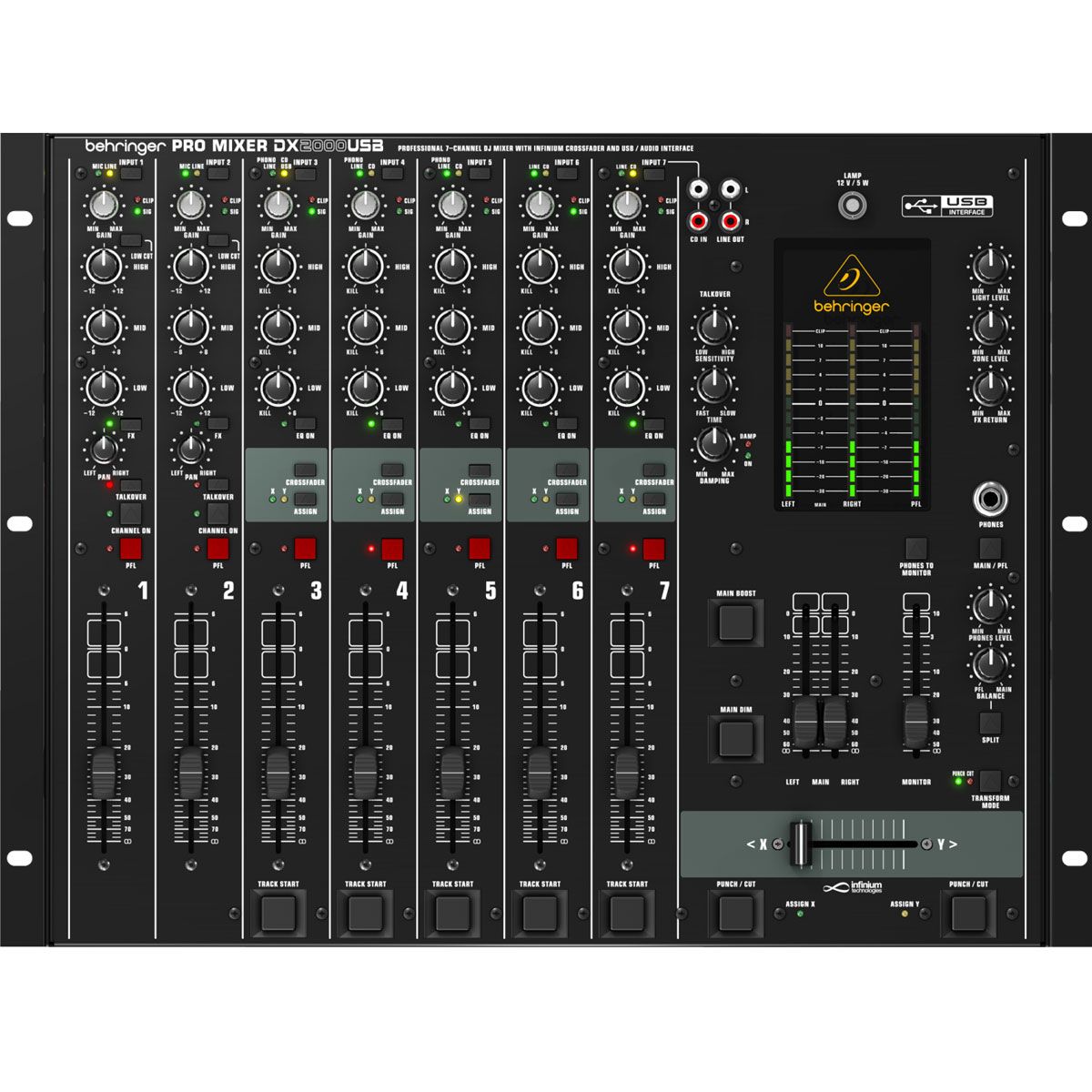Toggle channel 1 LOW CUT switch
Screen dimensions: 1092x1092
point(131,240)
